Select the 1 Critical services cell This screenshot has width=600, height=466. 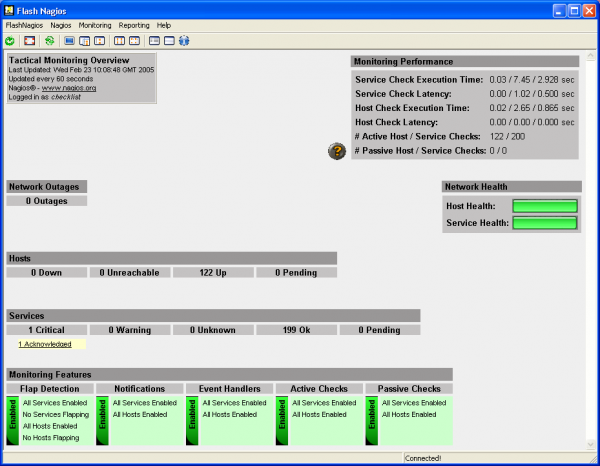tap(46, 330)
